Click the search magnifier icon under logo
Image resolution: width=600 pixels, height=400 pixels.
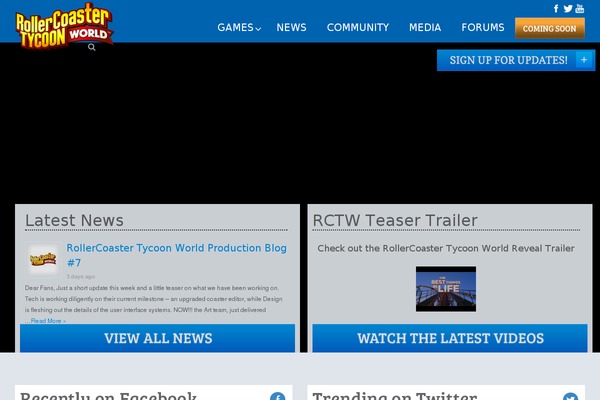click(x=91, y=47)
